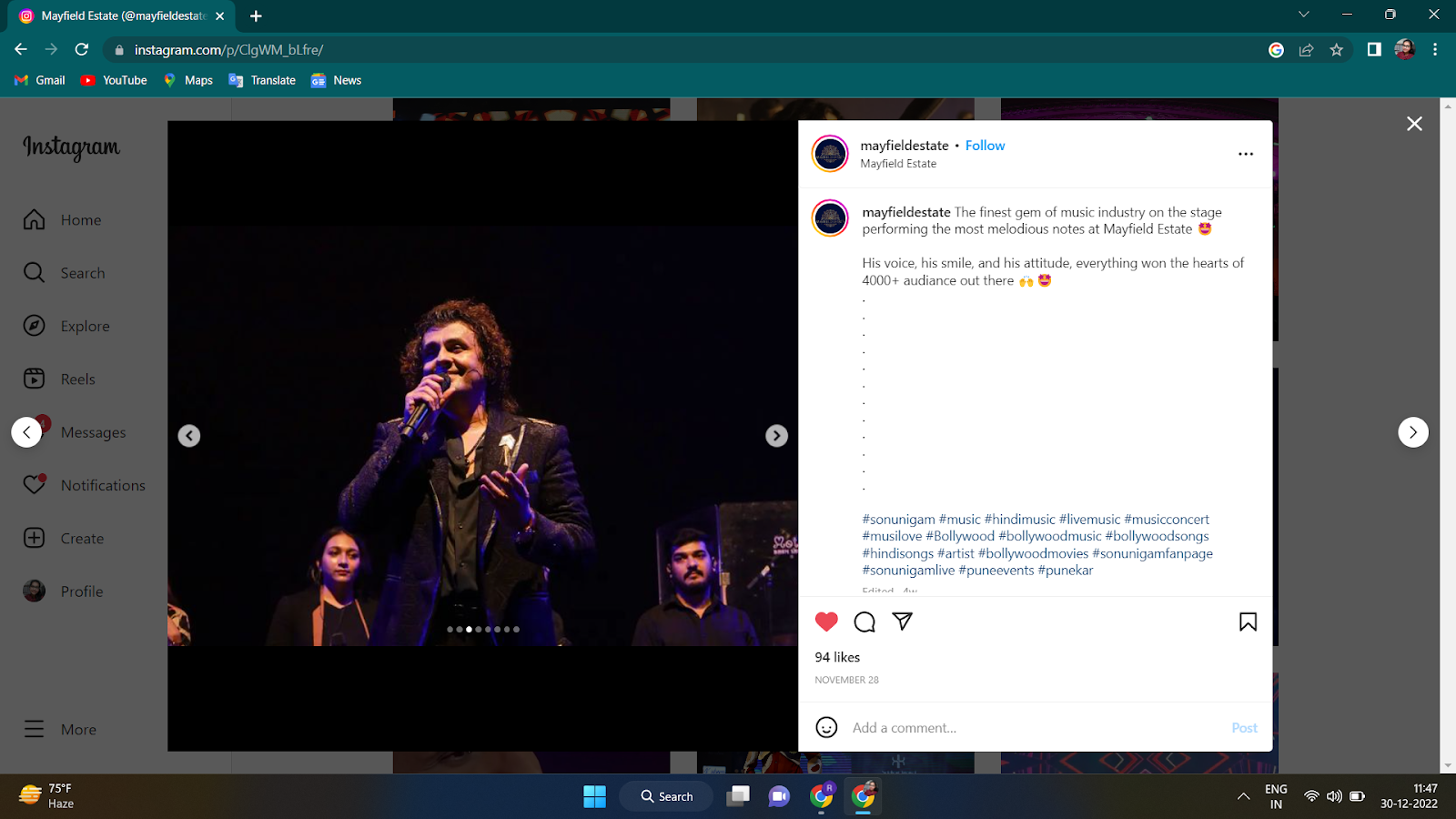Click the singer photo in post

[482, 436]
